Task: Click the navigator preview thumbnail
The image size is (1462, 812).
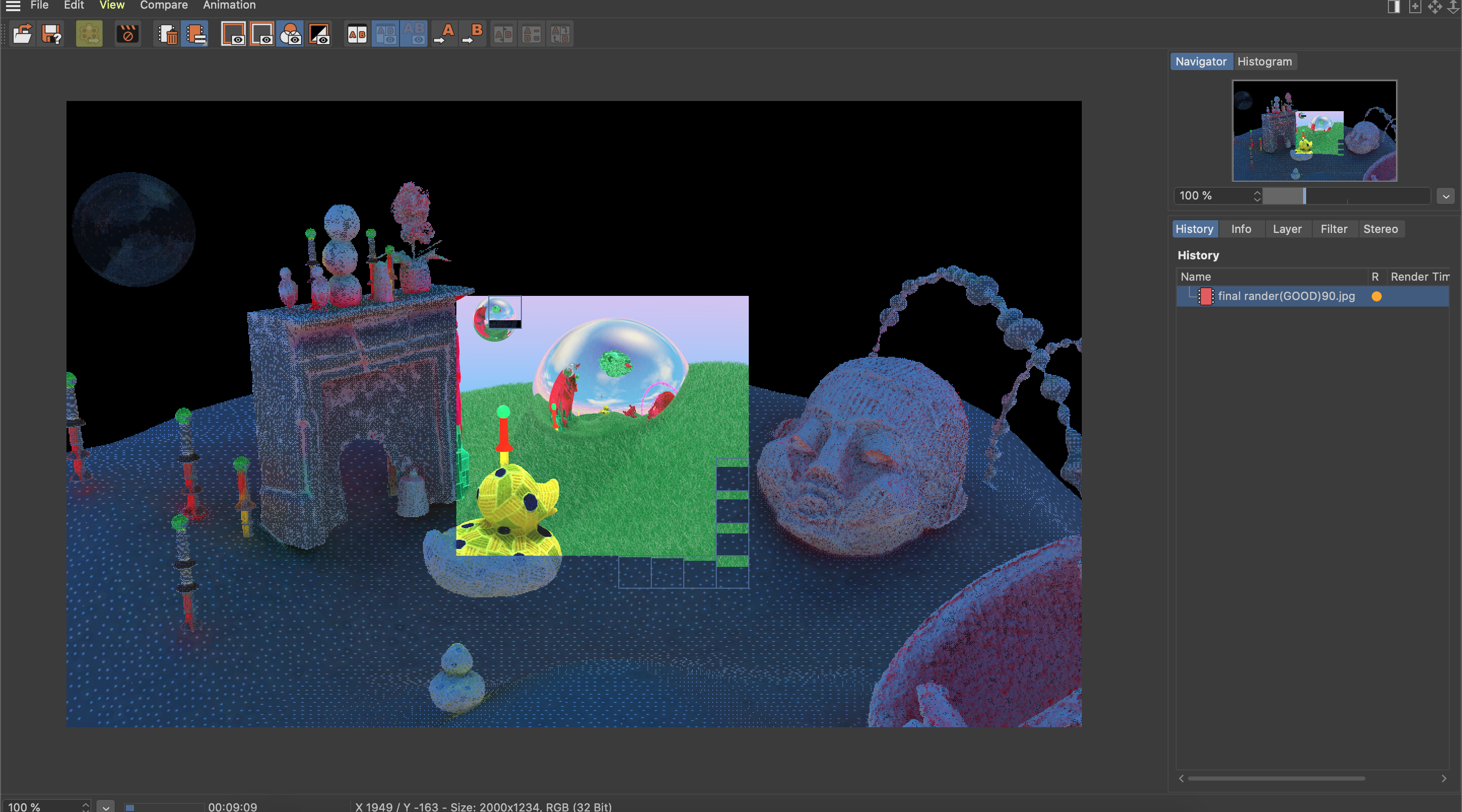Action: (x=1314, y=130)
